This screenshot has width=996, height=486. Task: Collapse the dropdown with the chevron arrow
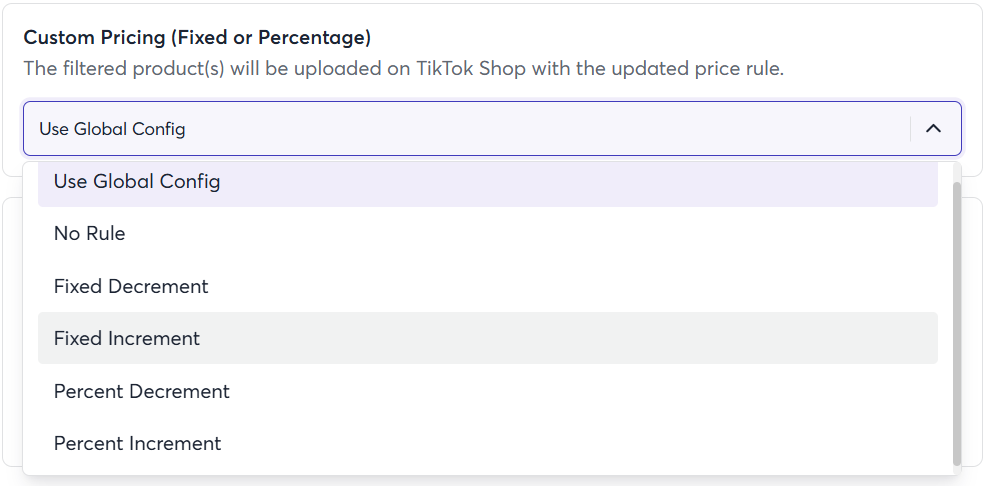934,129
